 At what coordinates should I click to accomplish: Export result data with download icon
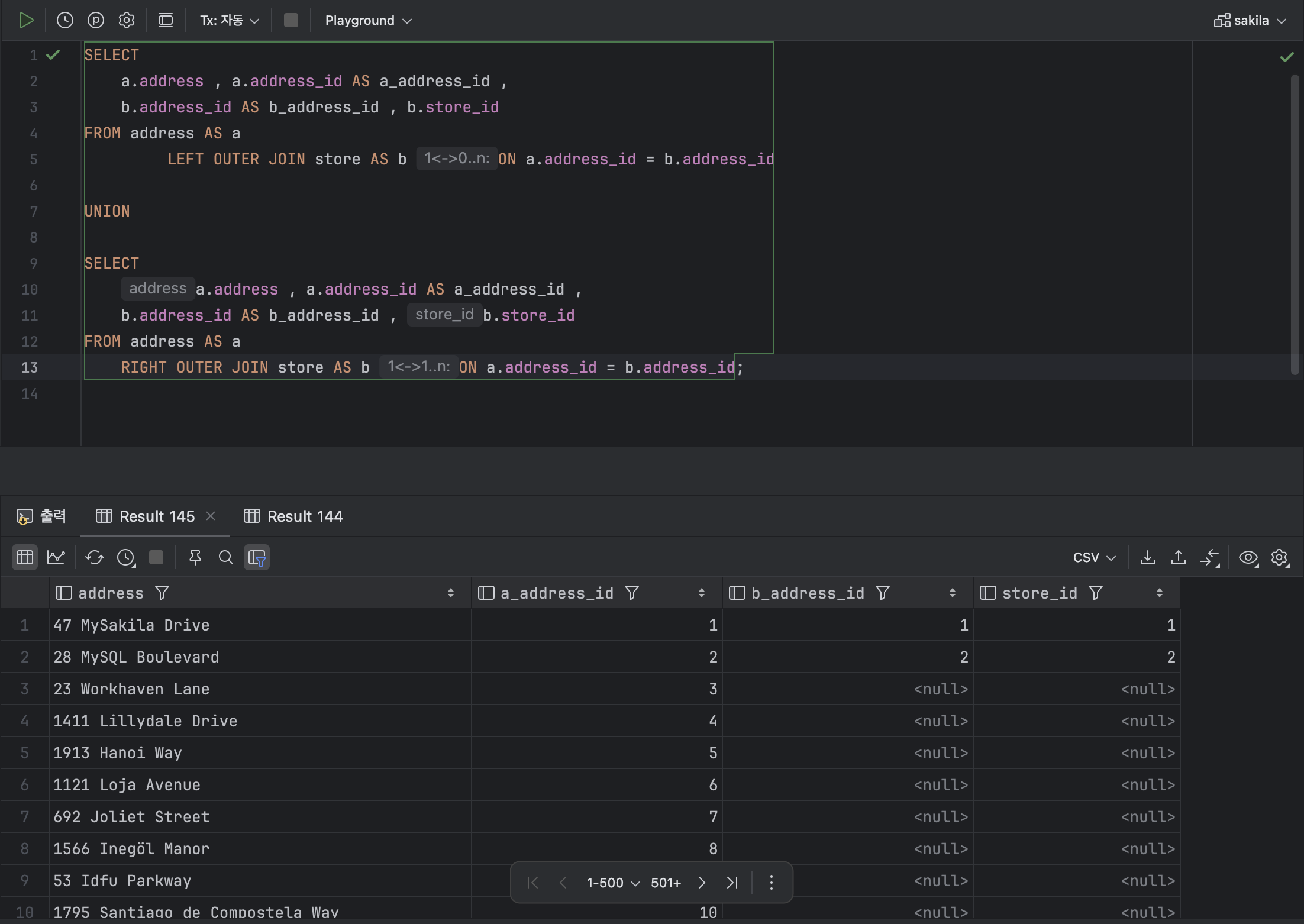(1148, 557)
